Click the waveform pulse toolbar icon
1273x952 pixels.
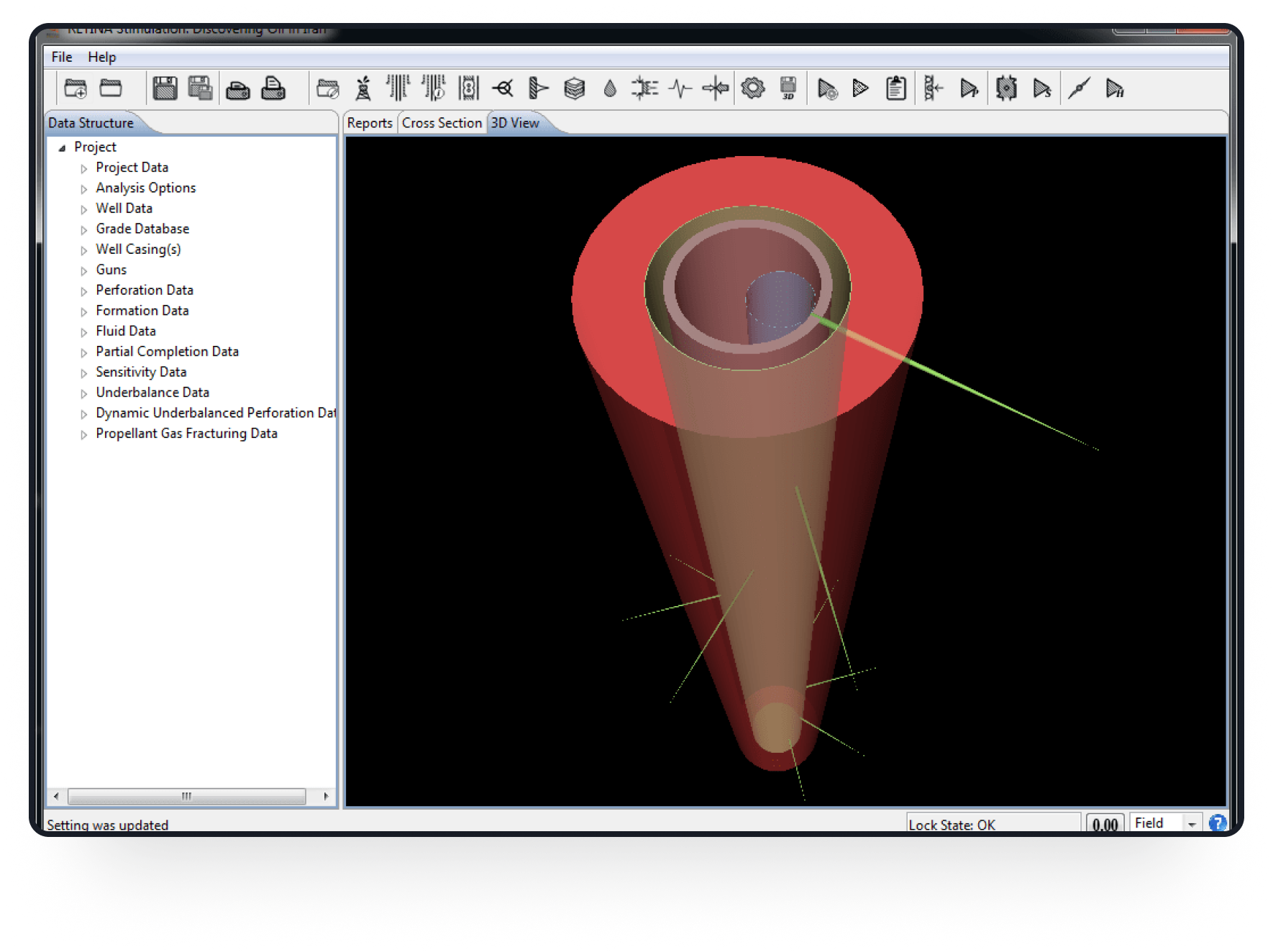point(680,88)
